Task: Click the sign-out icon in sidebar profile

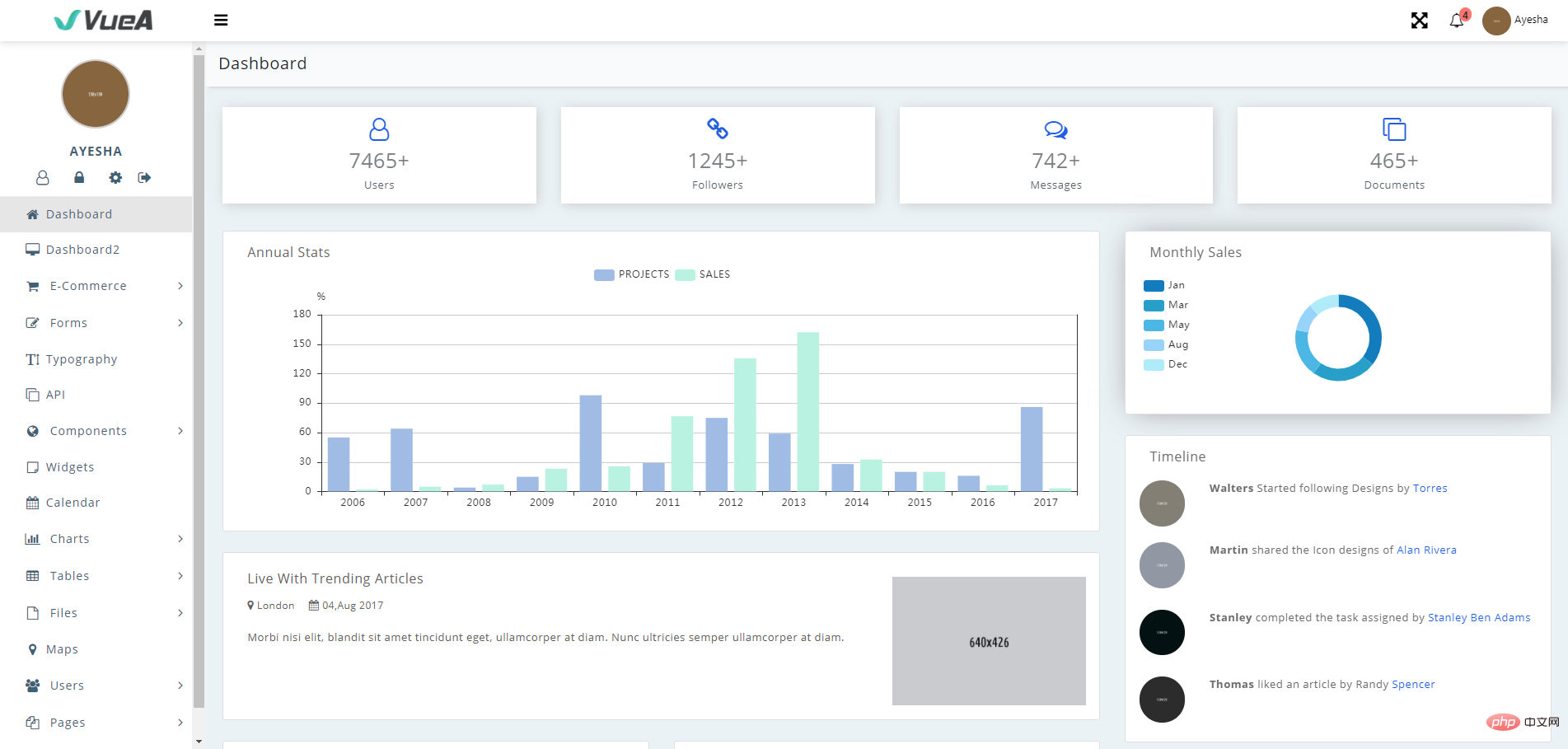Action: (145, 178)
